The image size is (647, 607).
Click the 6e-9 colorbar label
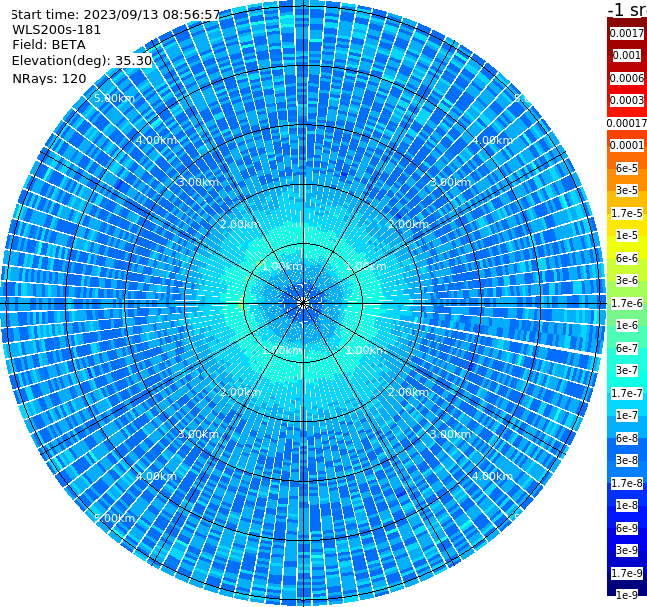627,528
